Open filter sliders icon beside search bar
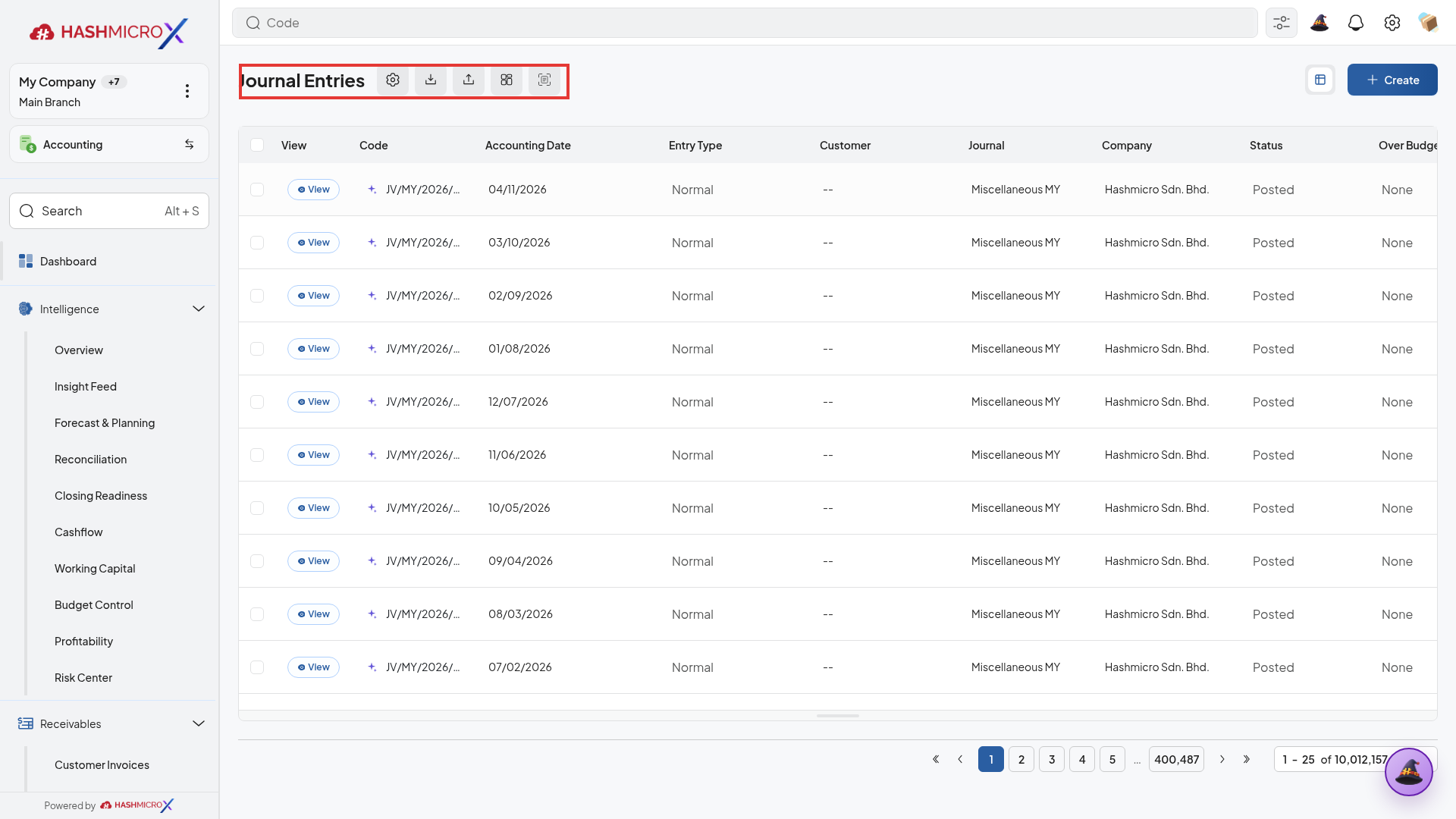Viewport: 1456px width, 819px height. point(1282,23)
